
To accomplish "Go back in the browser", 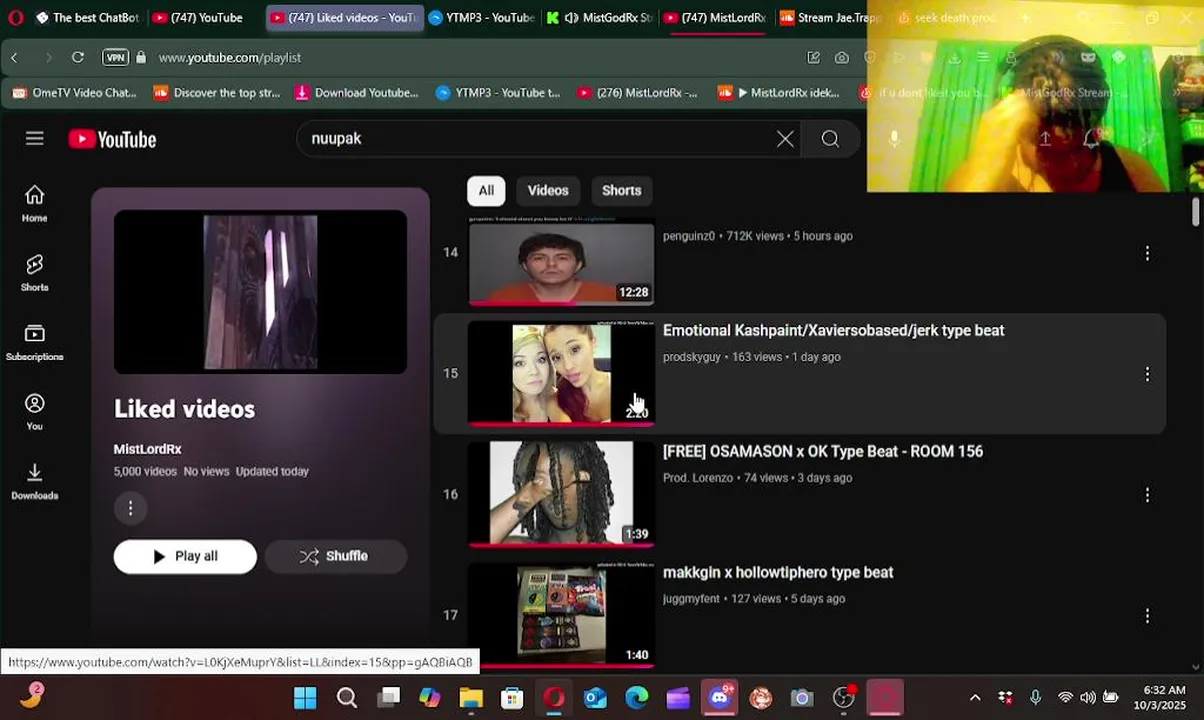I will [15, 58].
